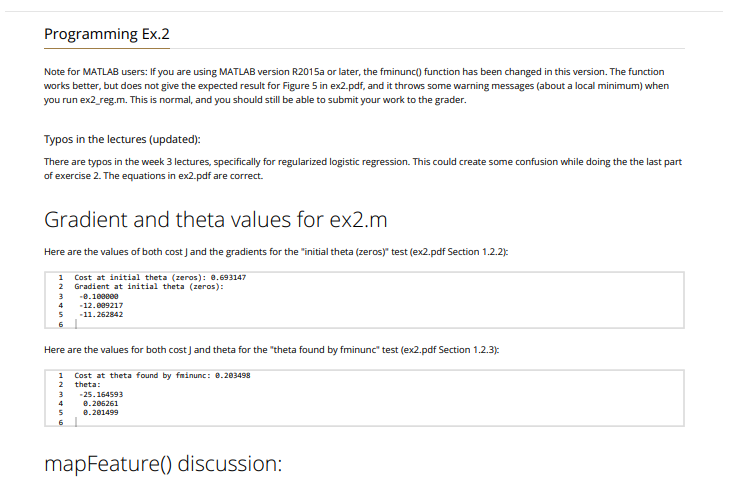Click the sentence about ex2.pdf Section 1.2.3
This screenshot has height=484, width=732.
coord(271,350)
